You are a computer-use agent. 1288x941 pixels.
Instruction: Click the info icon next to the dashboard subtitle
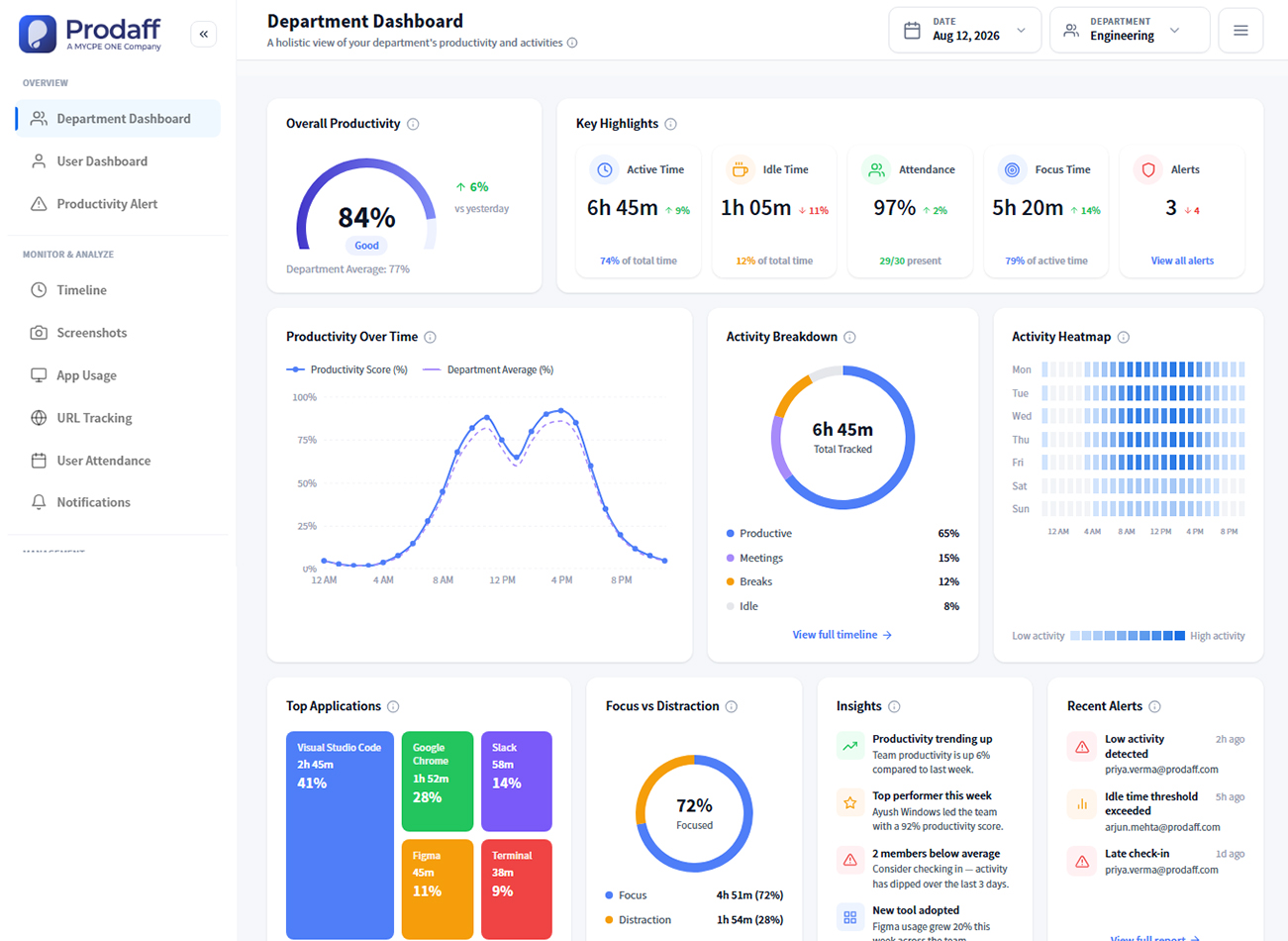572,43
